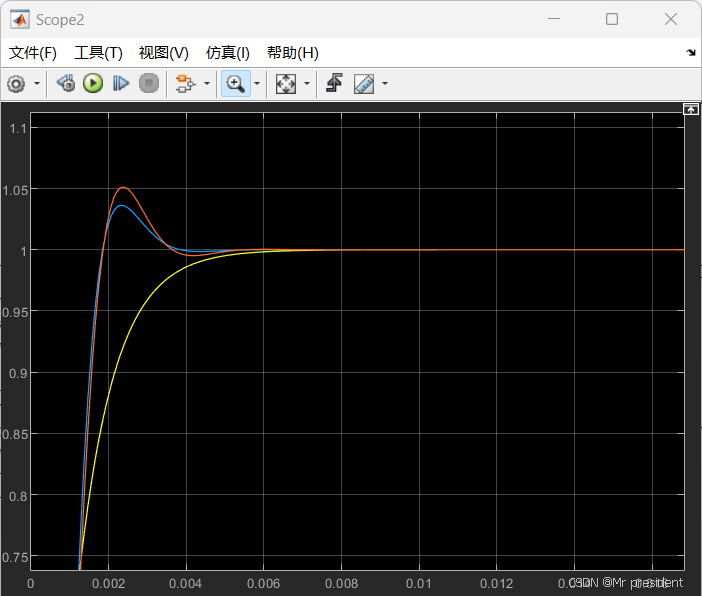Expand the highlight block dropdown arrow

coord(207,83)
